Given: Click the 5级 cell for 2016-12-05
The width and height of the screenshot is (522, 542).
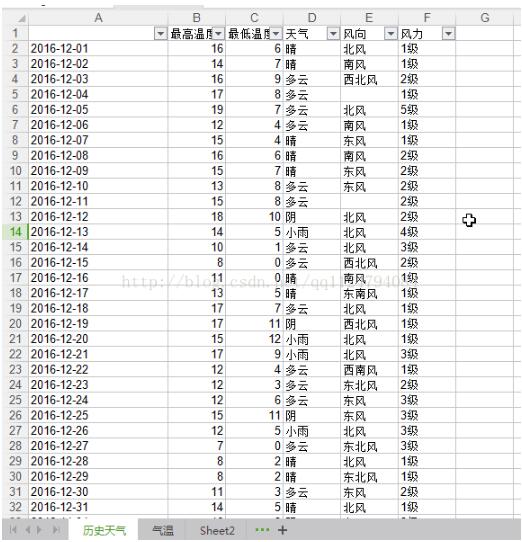Looking at the screenshot, I should (427, 110).
